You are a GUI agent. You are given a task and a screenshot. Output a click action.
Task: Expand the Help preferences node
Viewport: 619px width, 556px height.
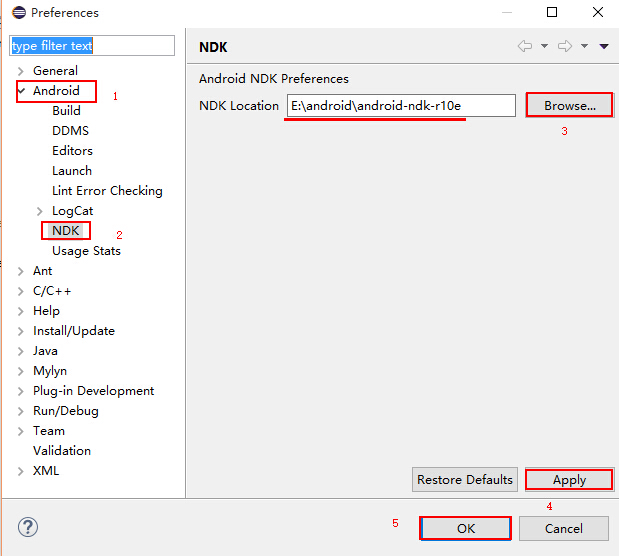click(x=21, y=311)
